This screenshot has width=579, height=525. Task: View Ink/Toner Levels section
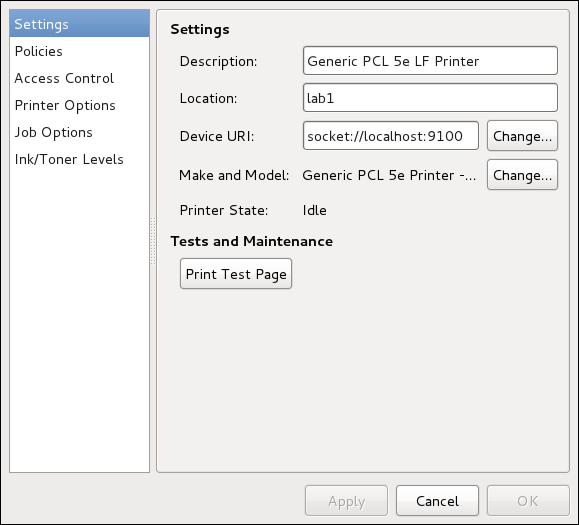pyautogui.click(x=79, y=159)
